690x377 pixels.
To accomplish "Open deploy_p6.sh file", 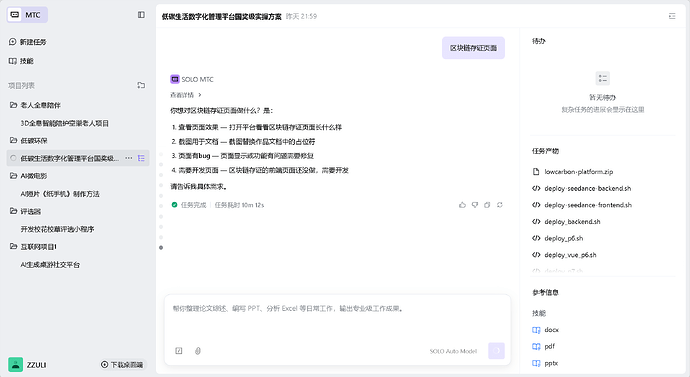I will pyautogui.click(x=558, y=238).
